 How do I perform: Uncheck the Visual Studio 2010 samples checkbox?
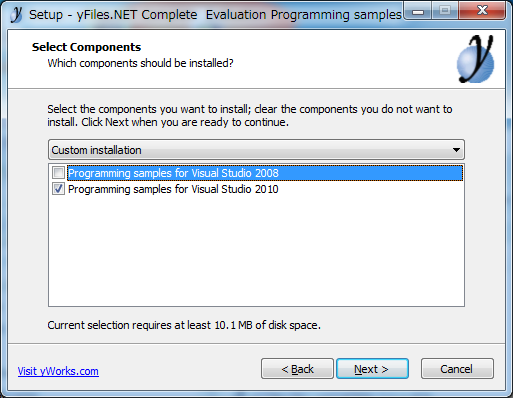[x=58, y=189]
